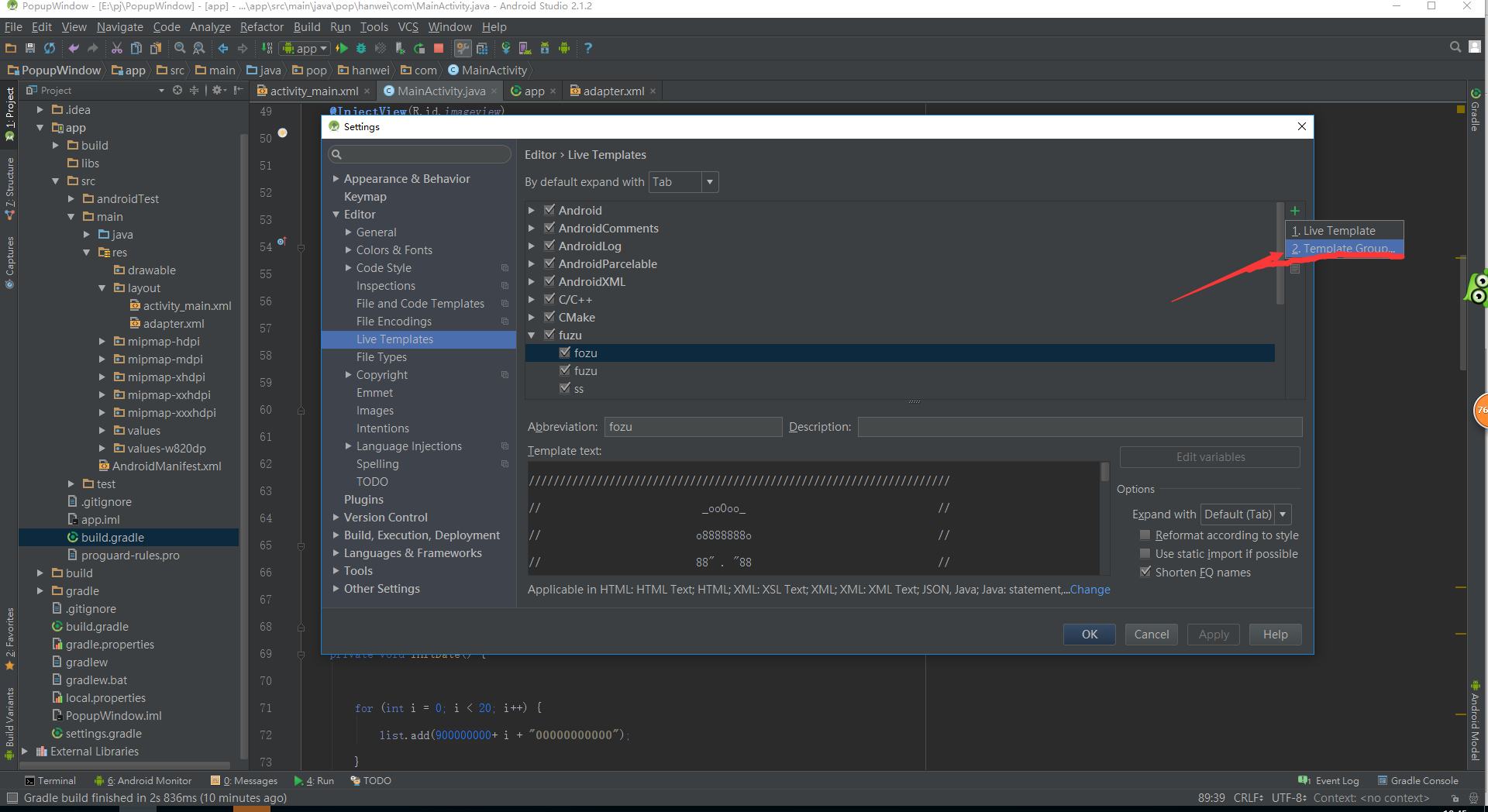Click the Change link for applicable contexts
The width and height of the screenshot is (1488, 812).
(x=1090, y=590)
